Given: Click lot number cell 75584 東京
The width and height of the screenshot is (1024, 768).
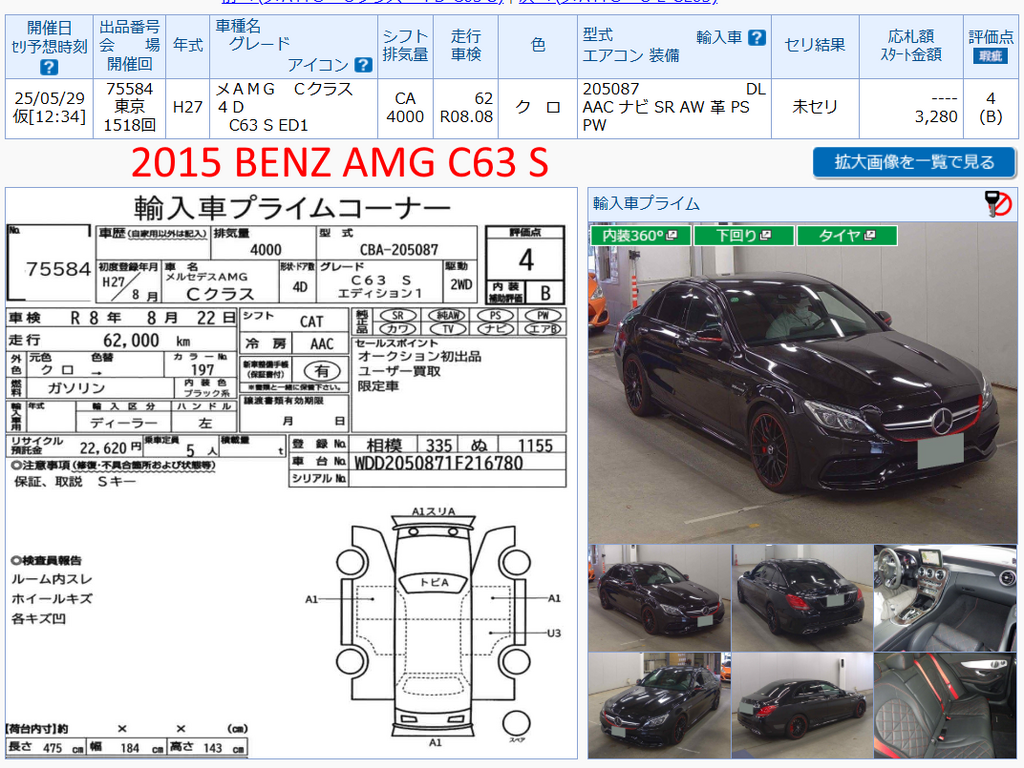Looking at the screenshot, I should (x=129, y=108).
